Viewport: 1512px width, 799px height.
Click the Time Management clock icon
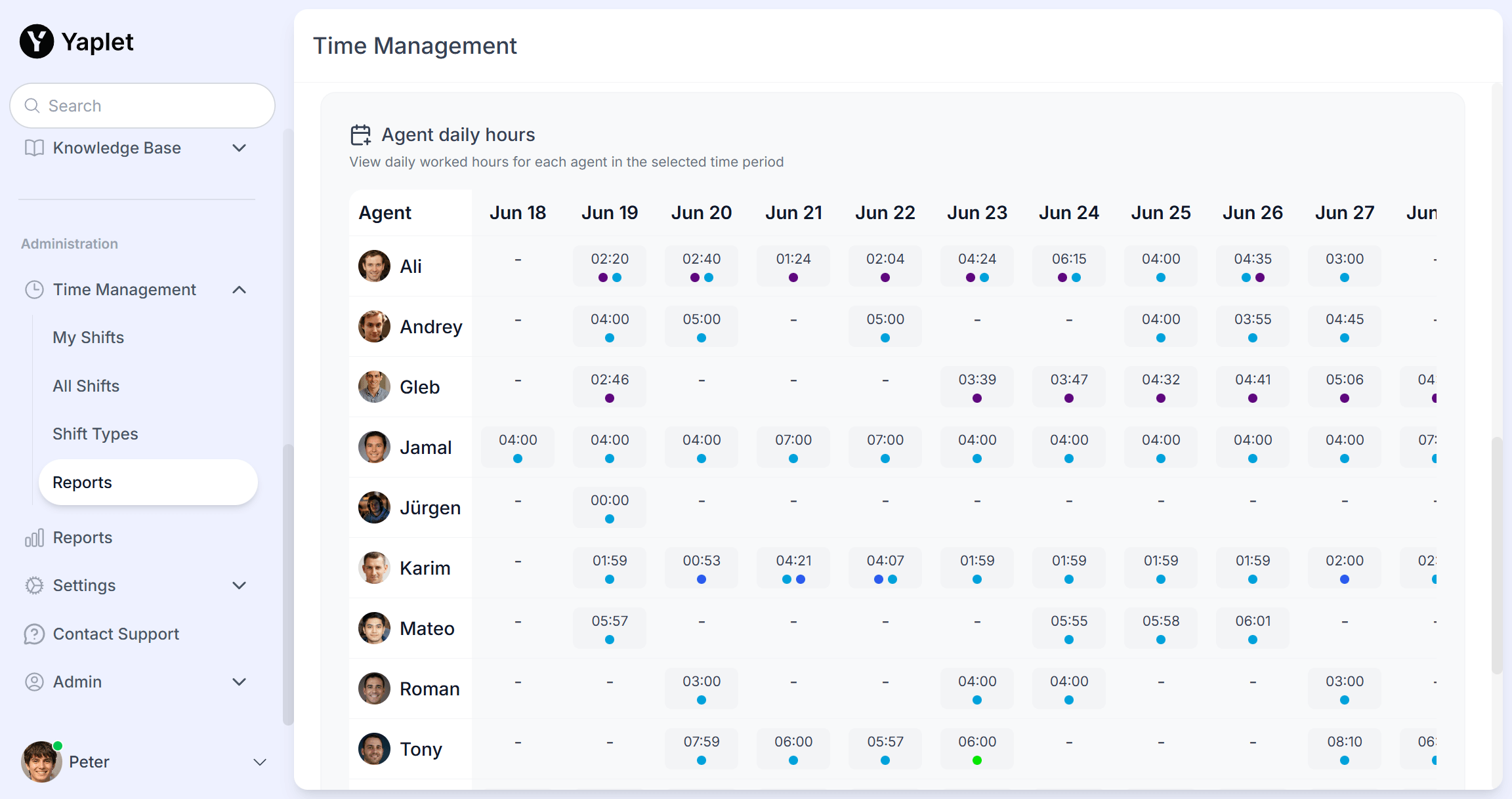click(34, 289)
